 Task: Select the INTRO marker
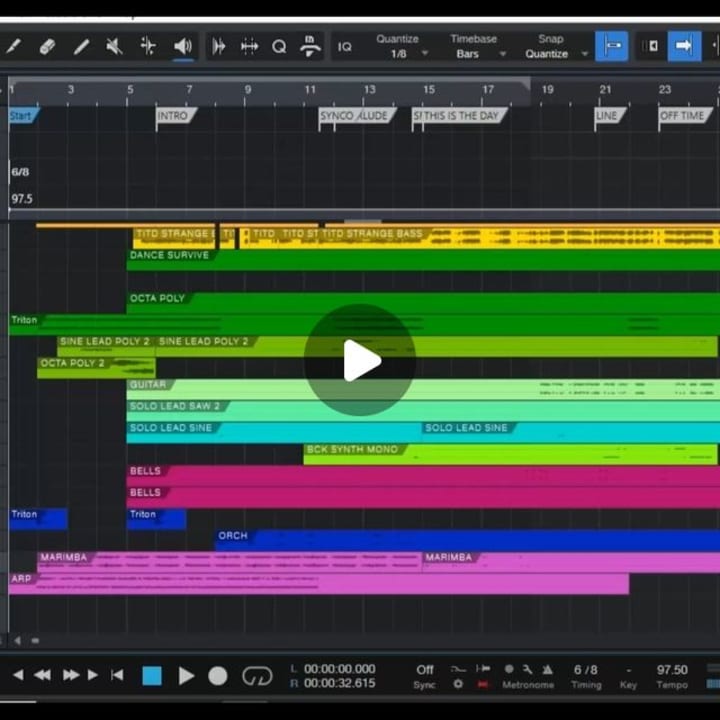coord(175,116)
